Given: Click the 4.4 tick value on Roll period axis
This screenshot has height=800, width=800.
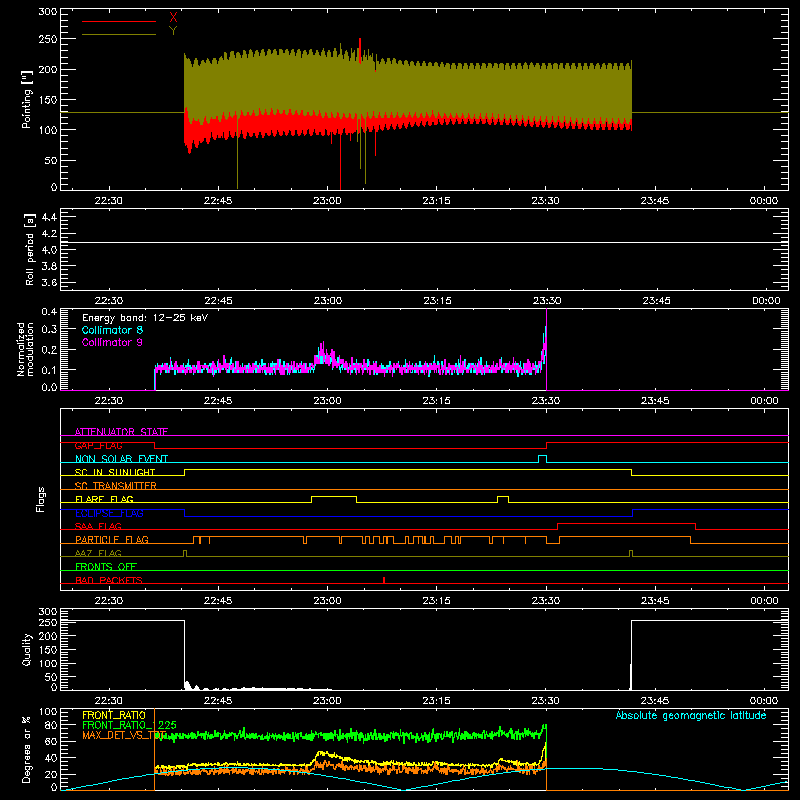Looking at the screenshot, I should point(49,217).
